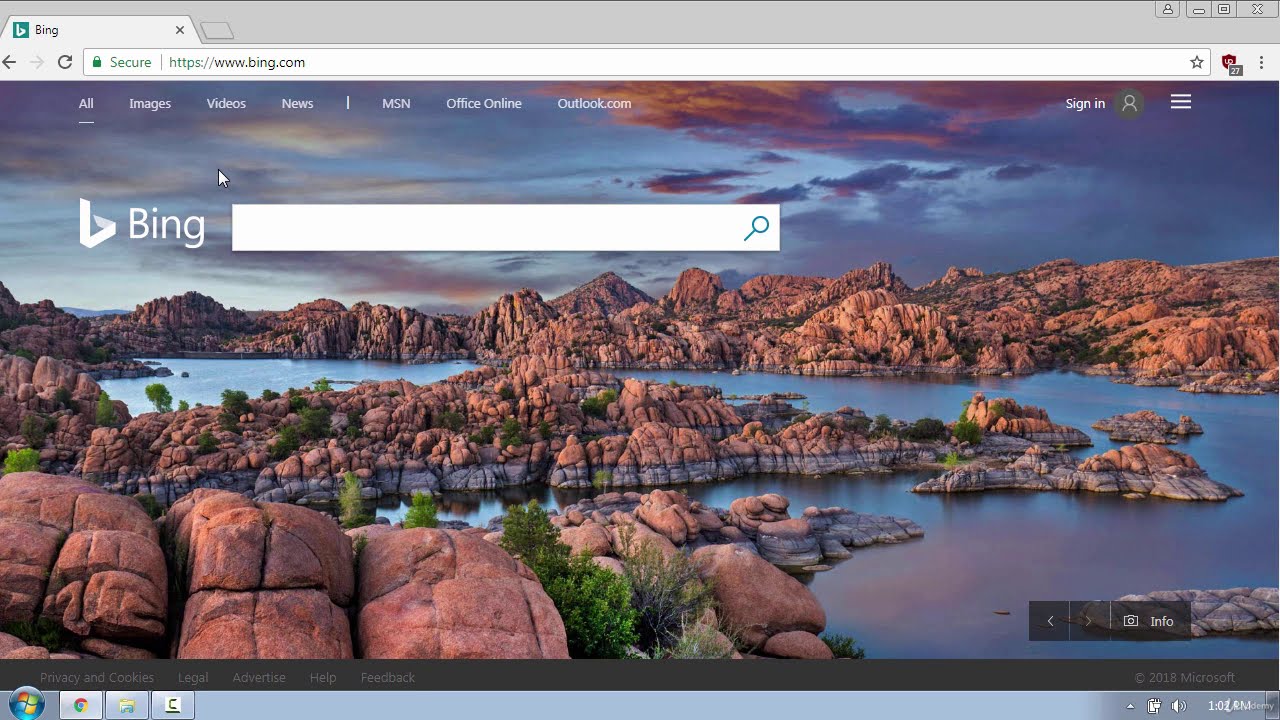The width and height of the screenshot is (1280, 720).
Task: Open Outlook.com link
Action: coord(594,103)
